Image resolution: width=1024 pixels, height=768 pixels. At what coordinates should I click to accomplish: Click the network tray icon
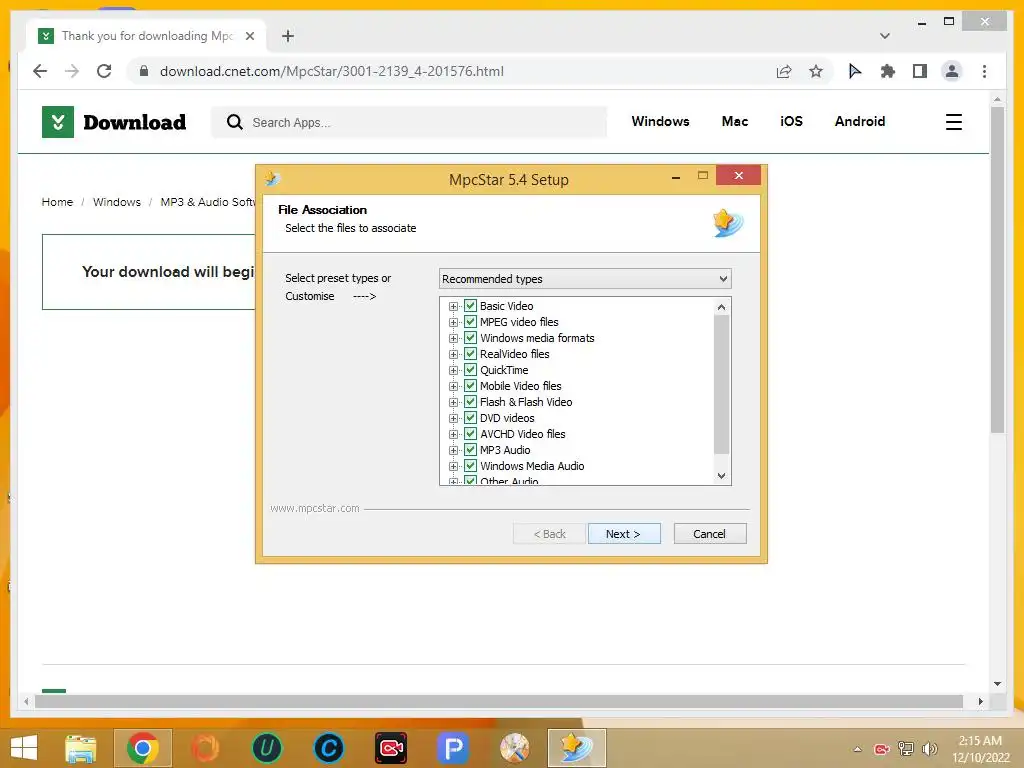tap(906, 748)
